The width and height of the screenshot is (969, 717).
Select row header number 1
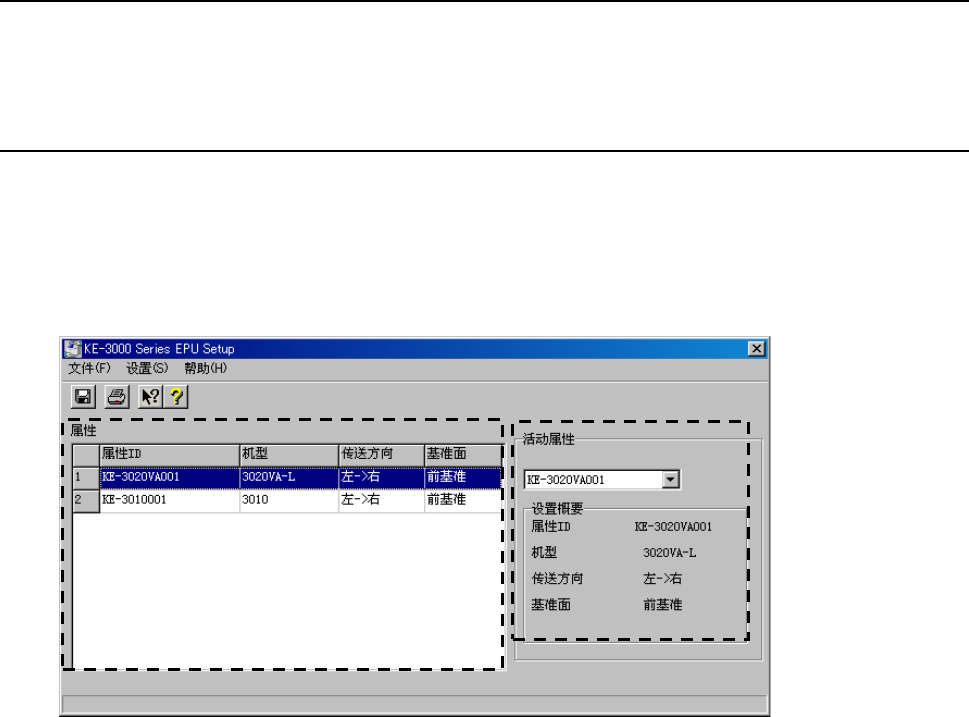point(86,478)
